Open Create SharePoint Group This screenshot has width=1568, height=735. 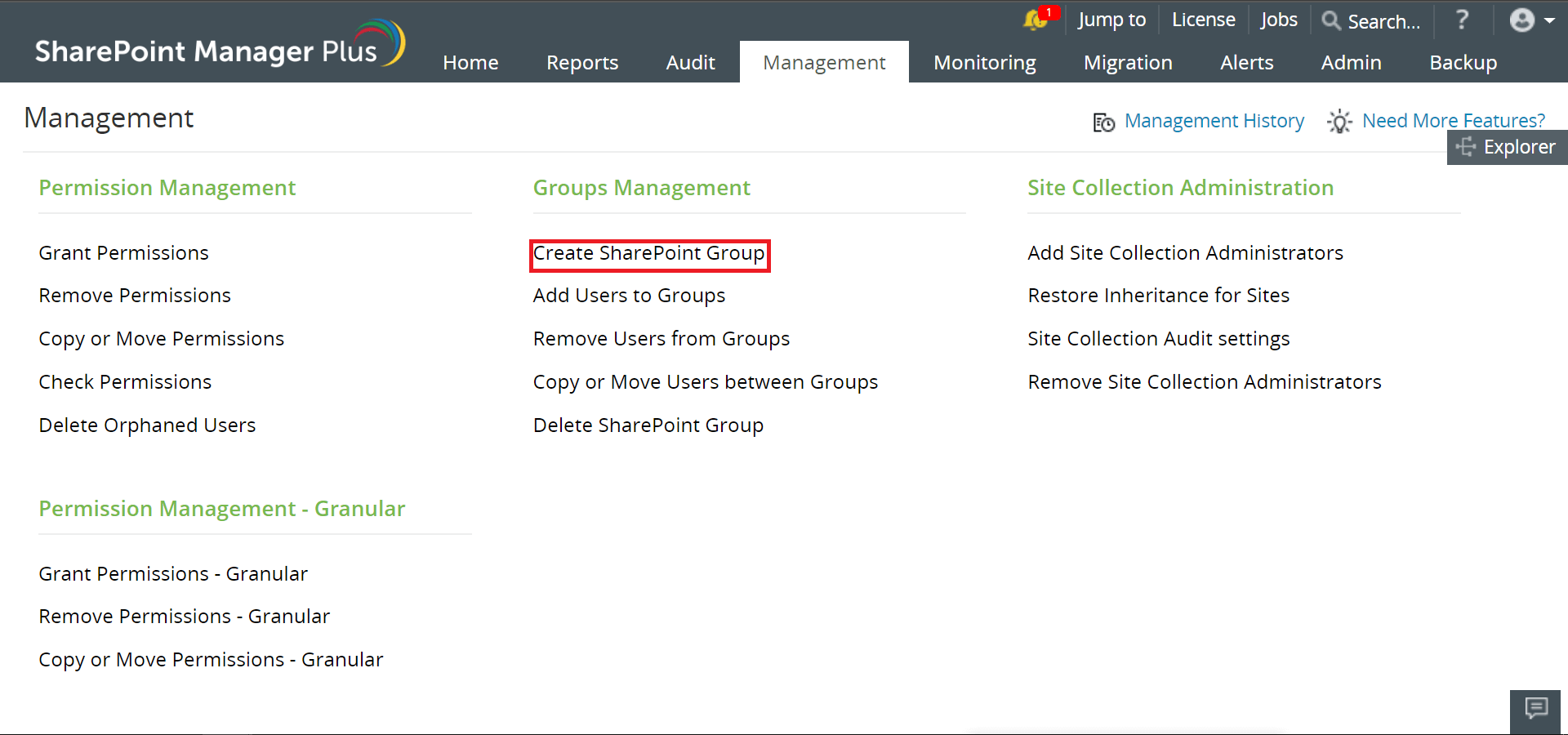[649, 253]
